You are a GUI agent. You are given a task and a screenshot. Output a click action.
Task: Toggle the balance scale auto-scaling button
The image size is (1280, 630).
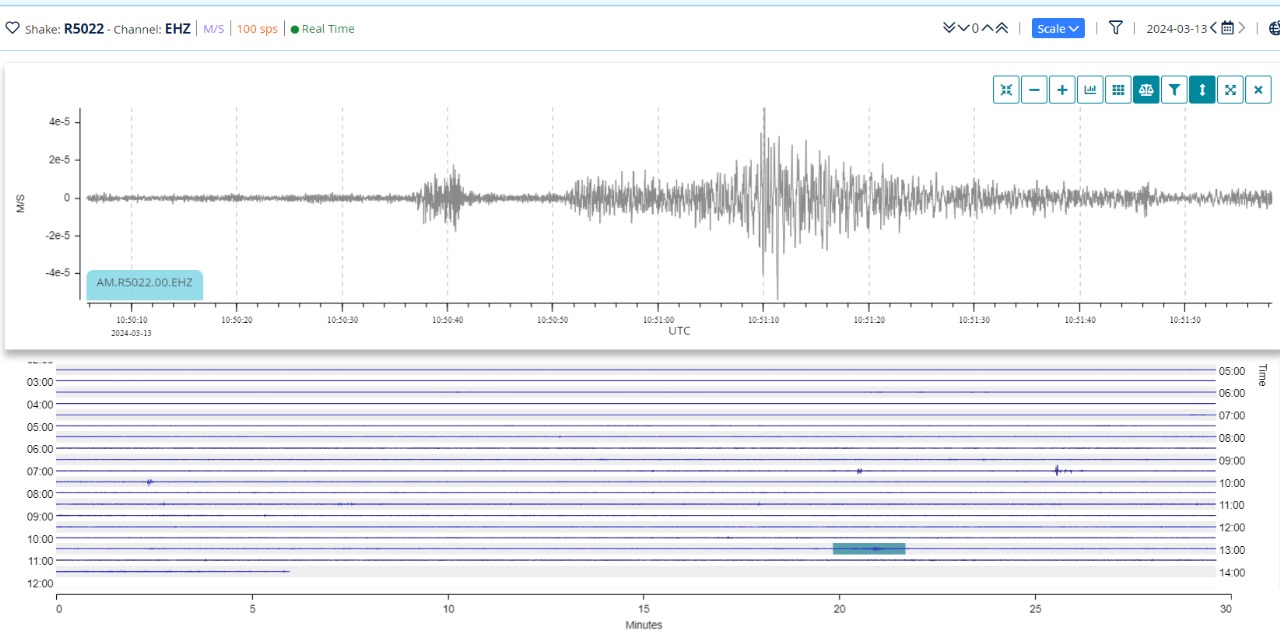point(1146,90)
